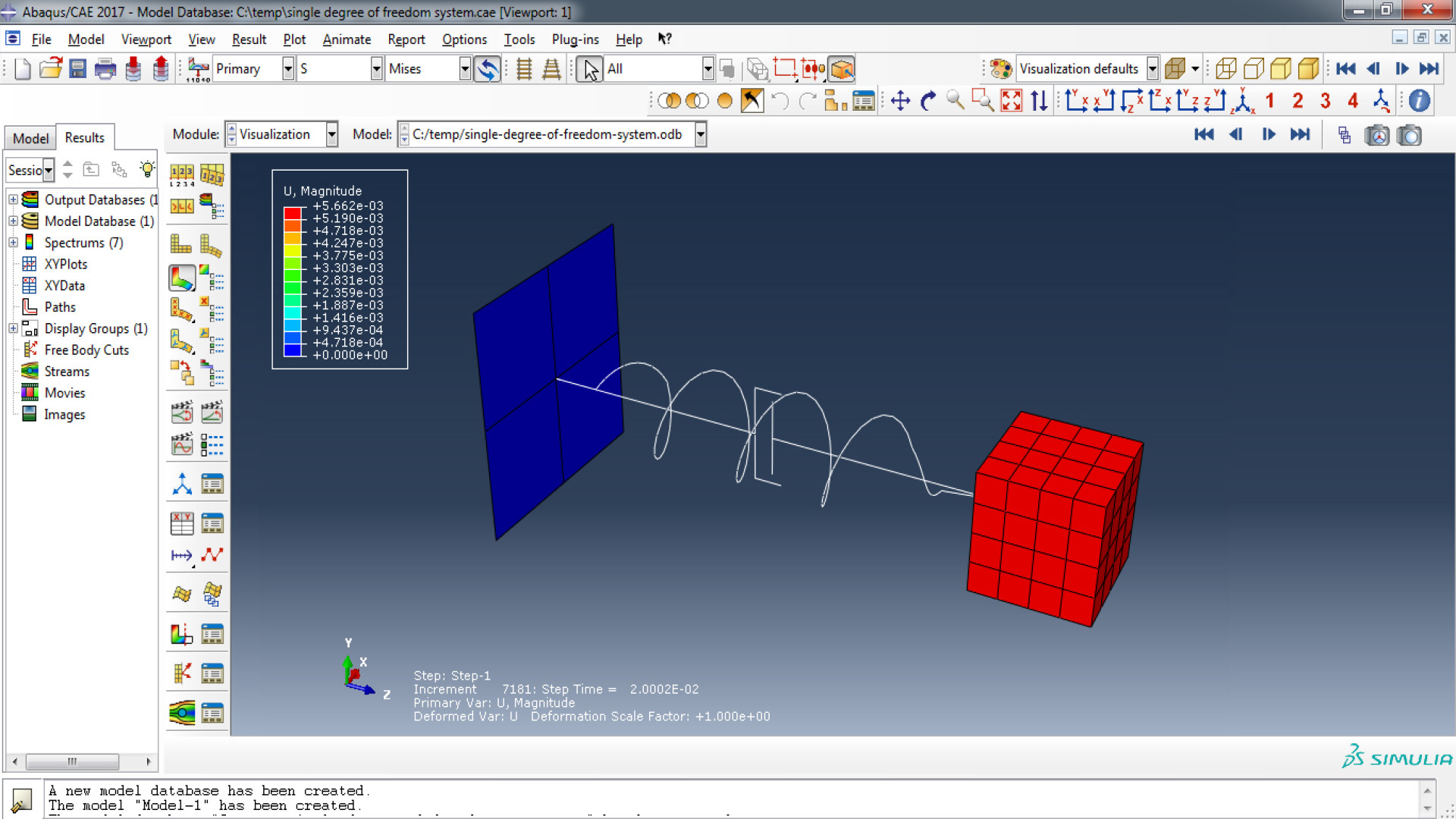Toggle the Plot Contours on Deformed Shape button
Screen dimensions: 1456x819
181,278
